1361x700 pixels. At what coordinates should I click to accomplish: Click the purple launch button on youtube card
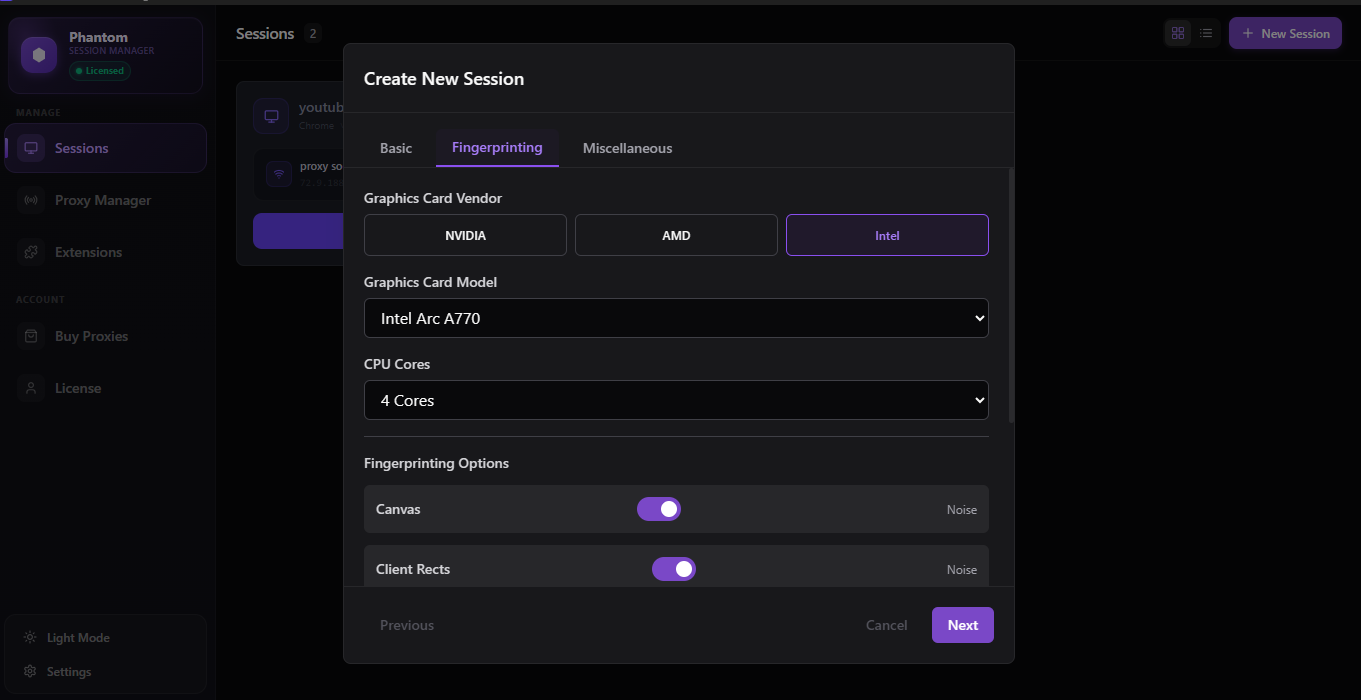298,231
